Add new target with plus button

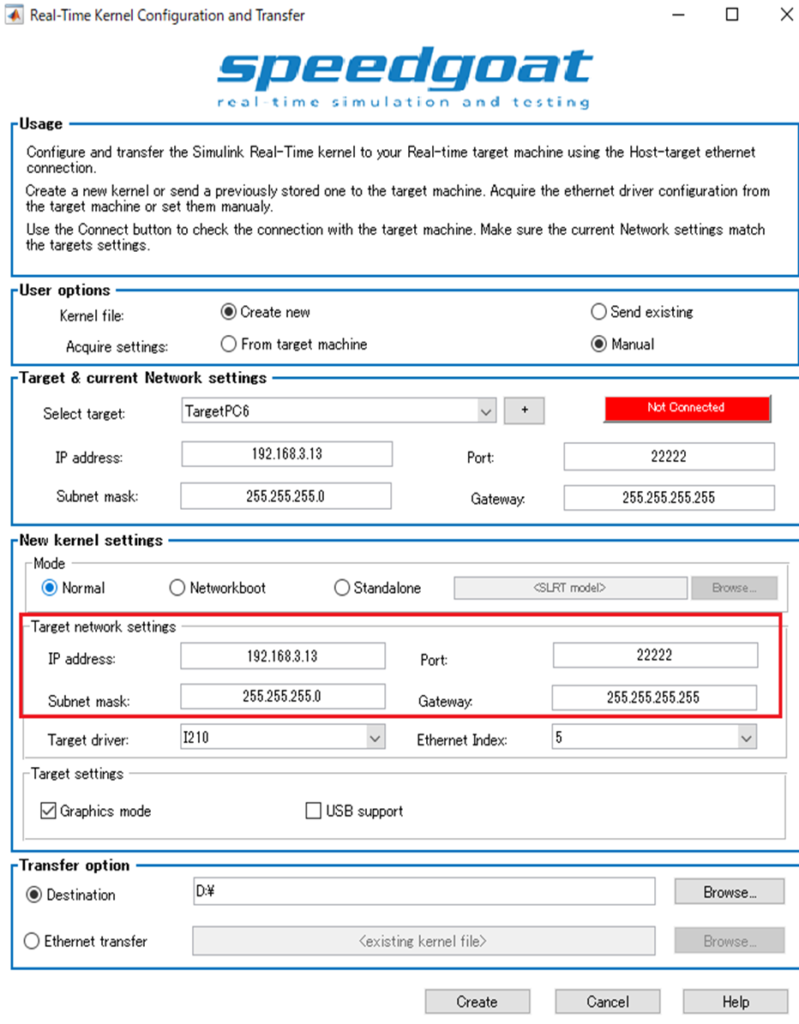click(524, 410)
